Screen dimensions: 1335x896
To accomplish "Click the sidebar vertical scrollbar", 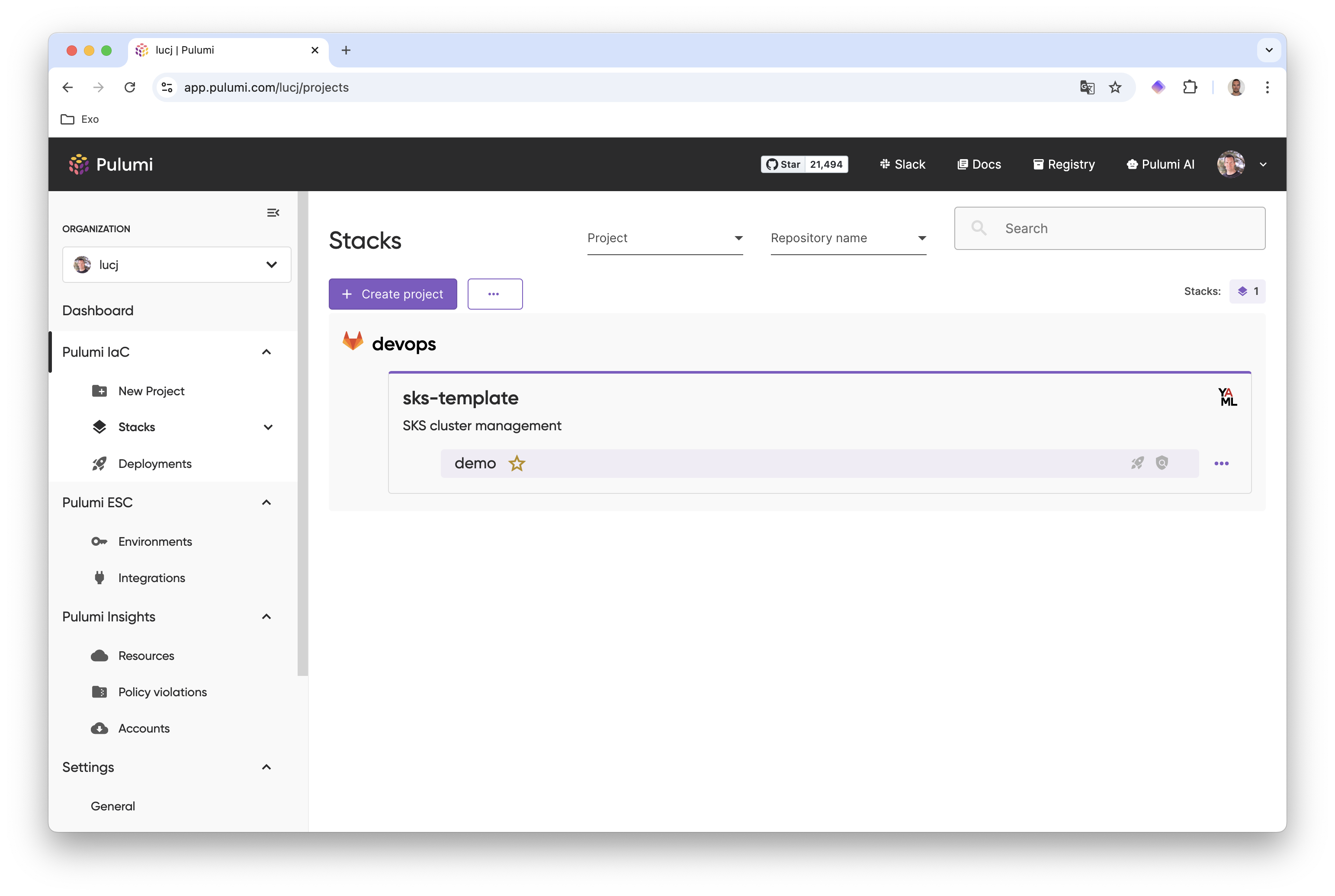I will pyautogui.click(x=302, y=434).
